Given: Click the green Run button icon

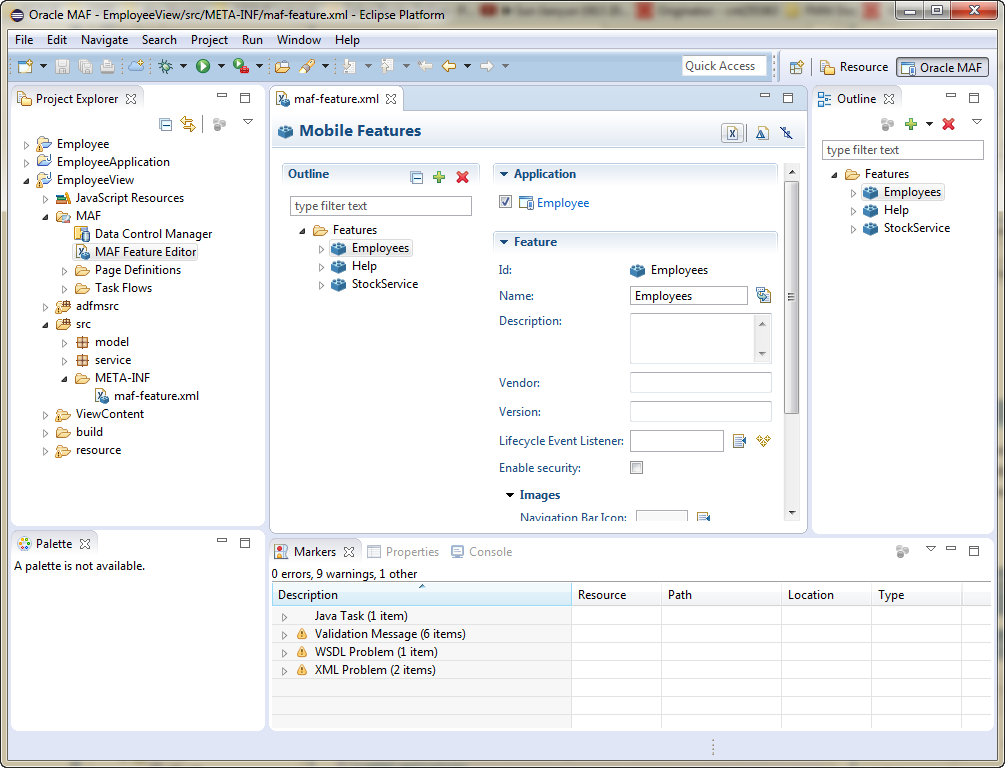Looking at the screenshot, I should [x=203, y=66].
